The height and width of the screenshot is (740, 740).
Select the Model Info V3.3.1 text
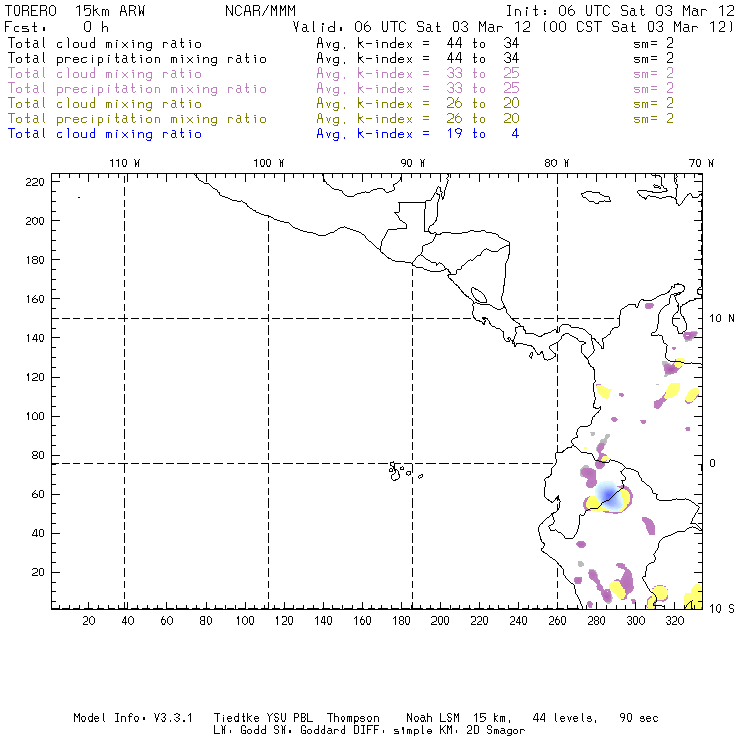click(x=134, y=718)
